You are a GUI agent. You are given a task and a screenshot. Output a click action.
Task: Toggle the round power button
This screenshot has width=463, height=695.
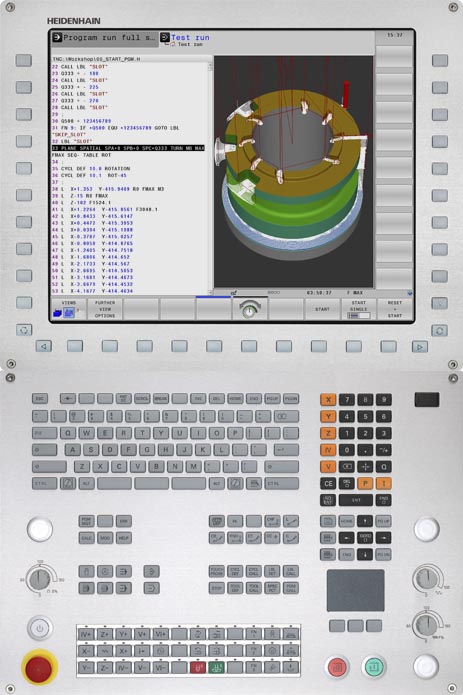(x=40, y=628)
